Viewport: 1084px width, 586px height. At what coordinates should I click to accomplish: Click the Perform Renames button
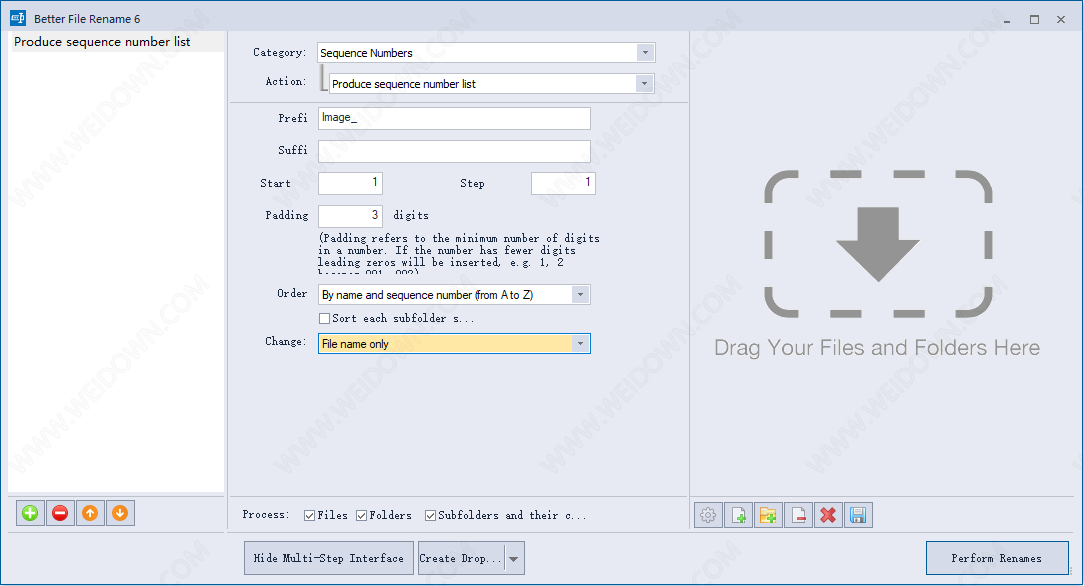click(x=996, y=558)
